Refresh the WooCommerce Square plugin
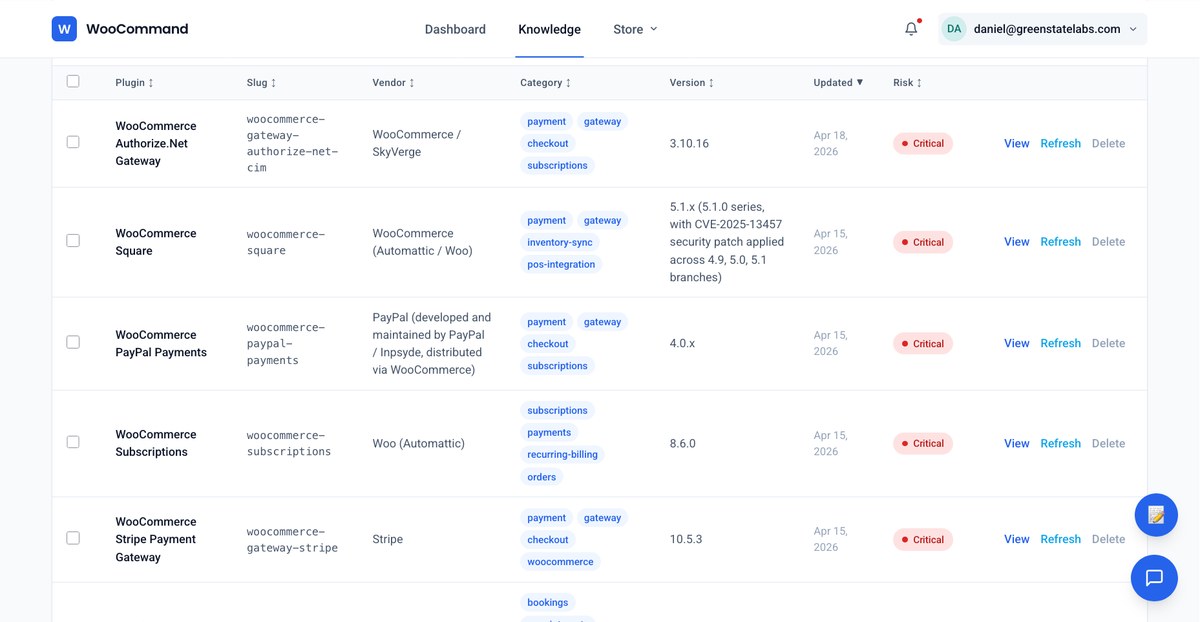1200x622 pixels. pyautogui.click(x=1060, y=242)
